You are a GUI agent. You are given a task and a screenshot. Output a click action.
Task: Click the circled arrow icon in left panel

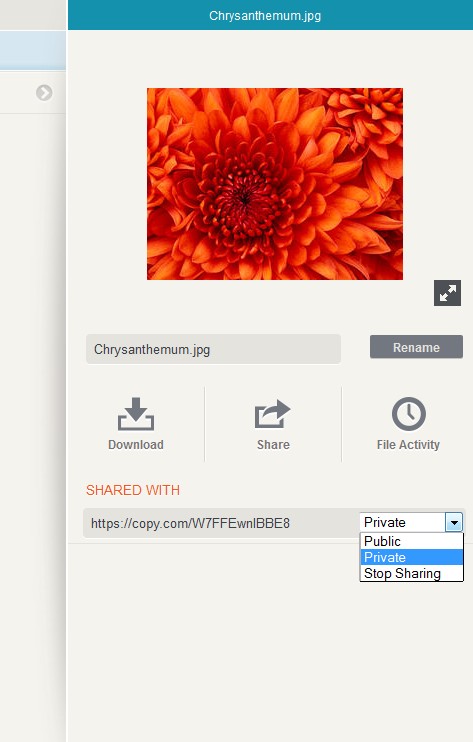tap(44, 93)
